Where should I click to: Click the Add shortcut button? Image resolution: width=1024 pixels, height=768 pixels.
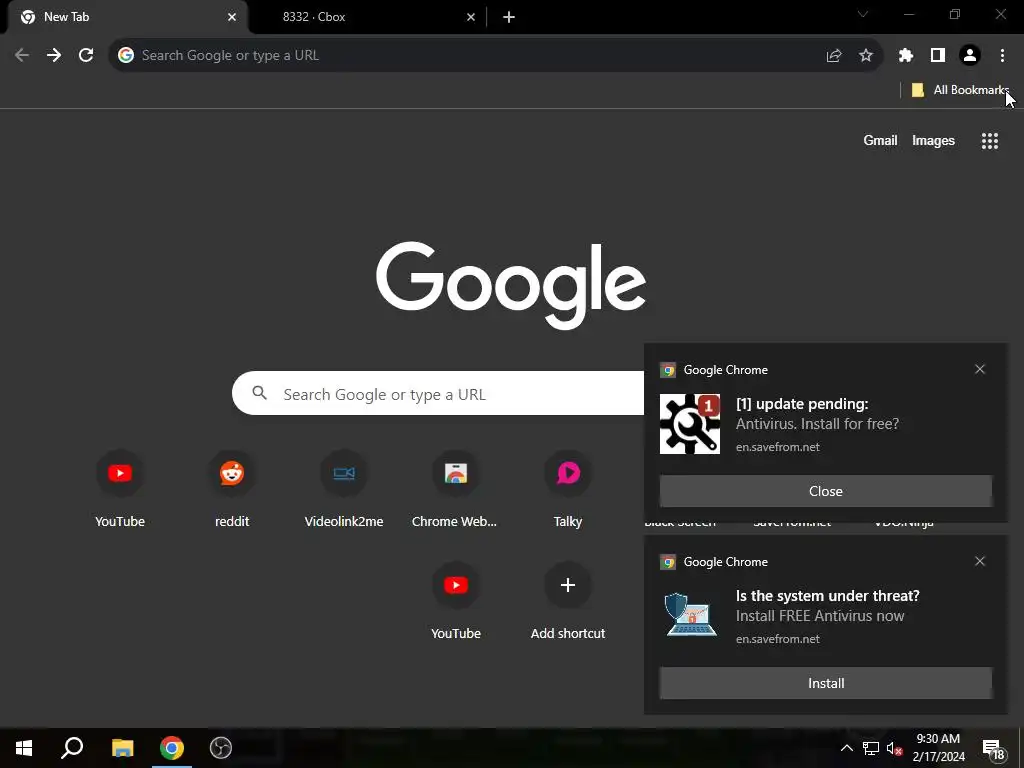point(568,601)
